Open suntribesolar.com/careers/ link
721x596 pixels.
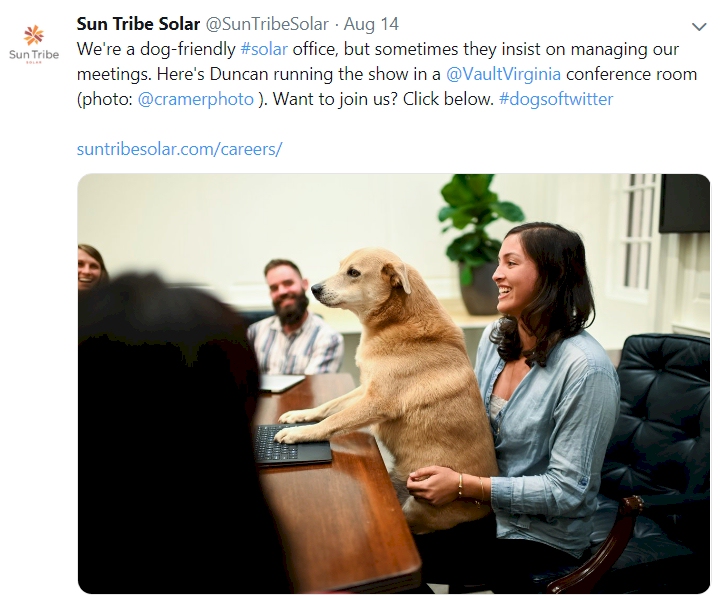tap(179, 149)
